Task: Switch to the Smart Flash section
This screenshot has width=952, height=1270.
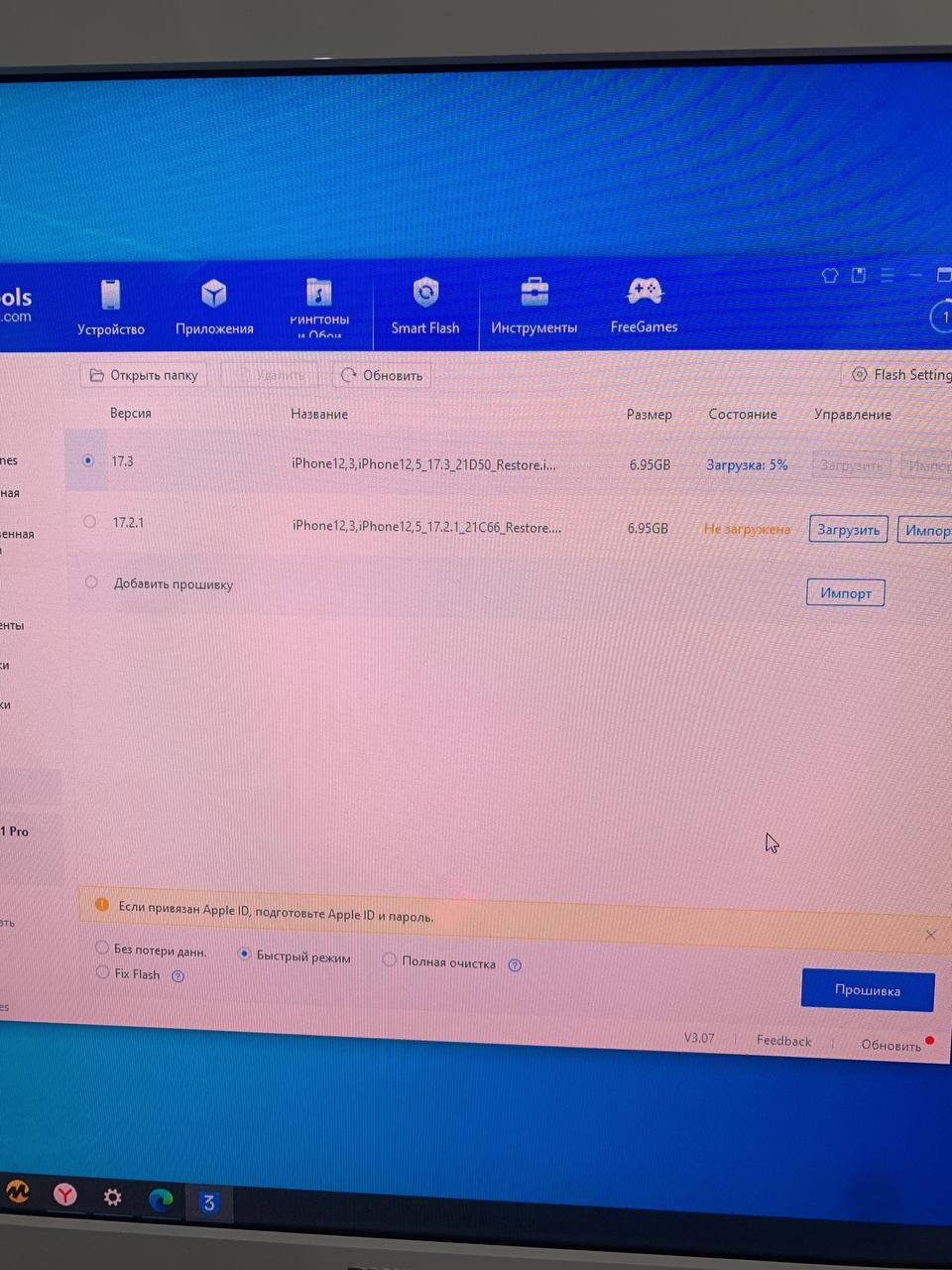Action: coord(425,307)
